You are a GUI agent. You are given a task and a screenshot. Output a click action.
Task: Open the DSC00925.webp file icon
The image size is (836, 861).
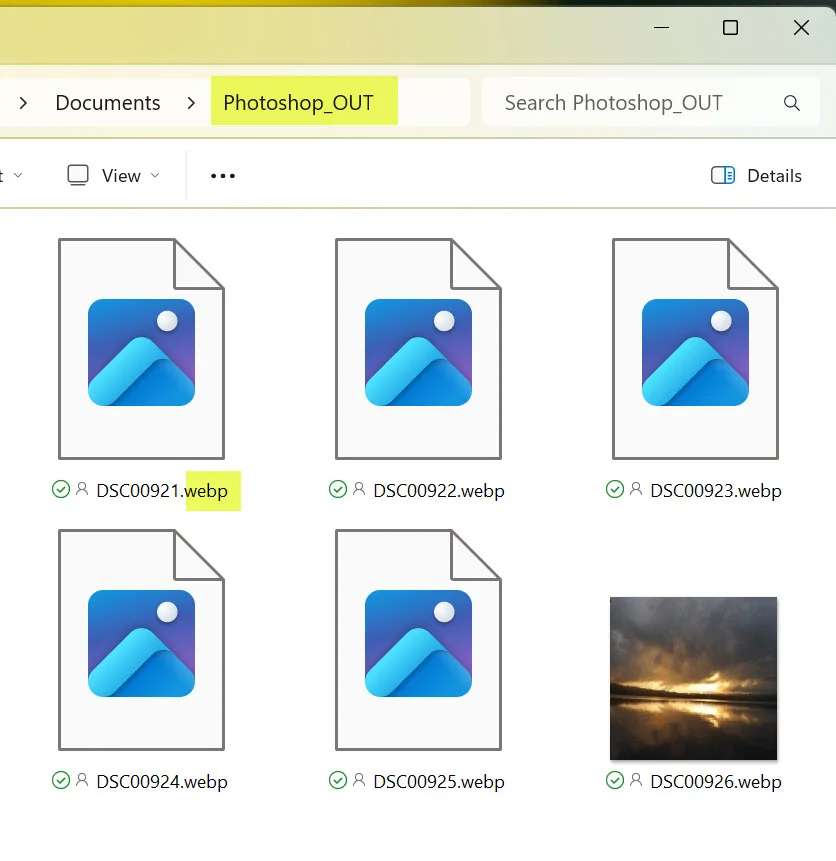pos(418,640)
